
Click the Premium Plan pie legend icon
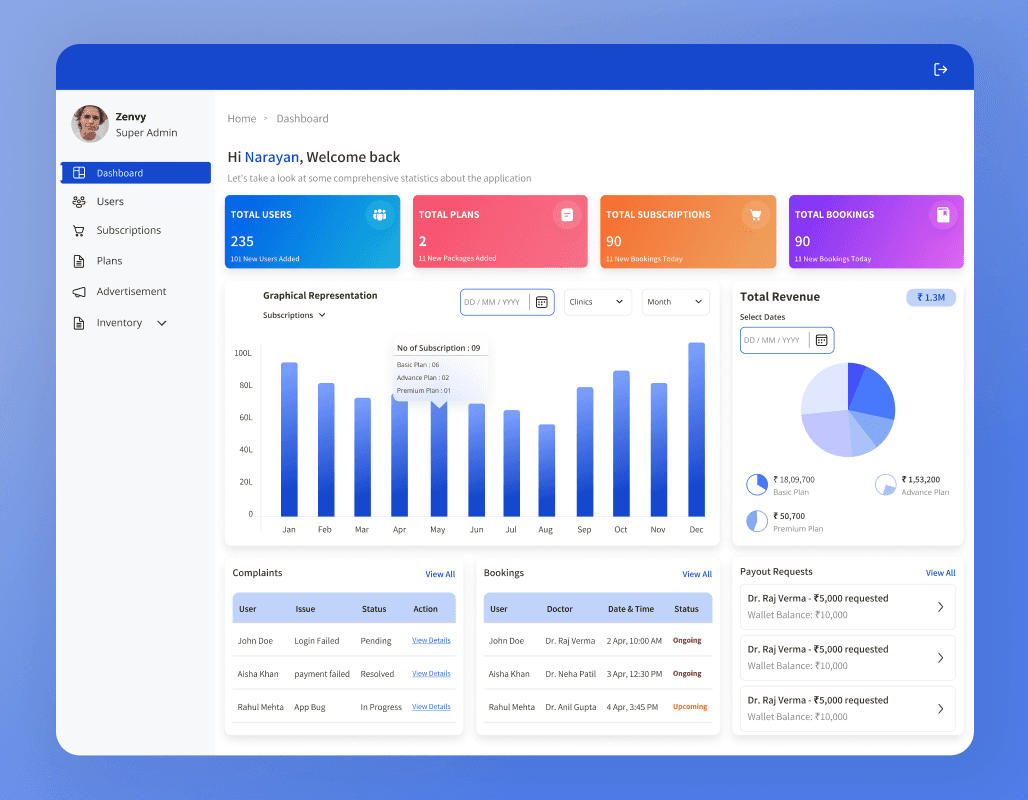757,521
